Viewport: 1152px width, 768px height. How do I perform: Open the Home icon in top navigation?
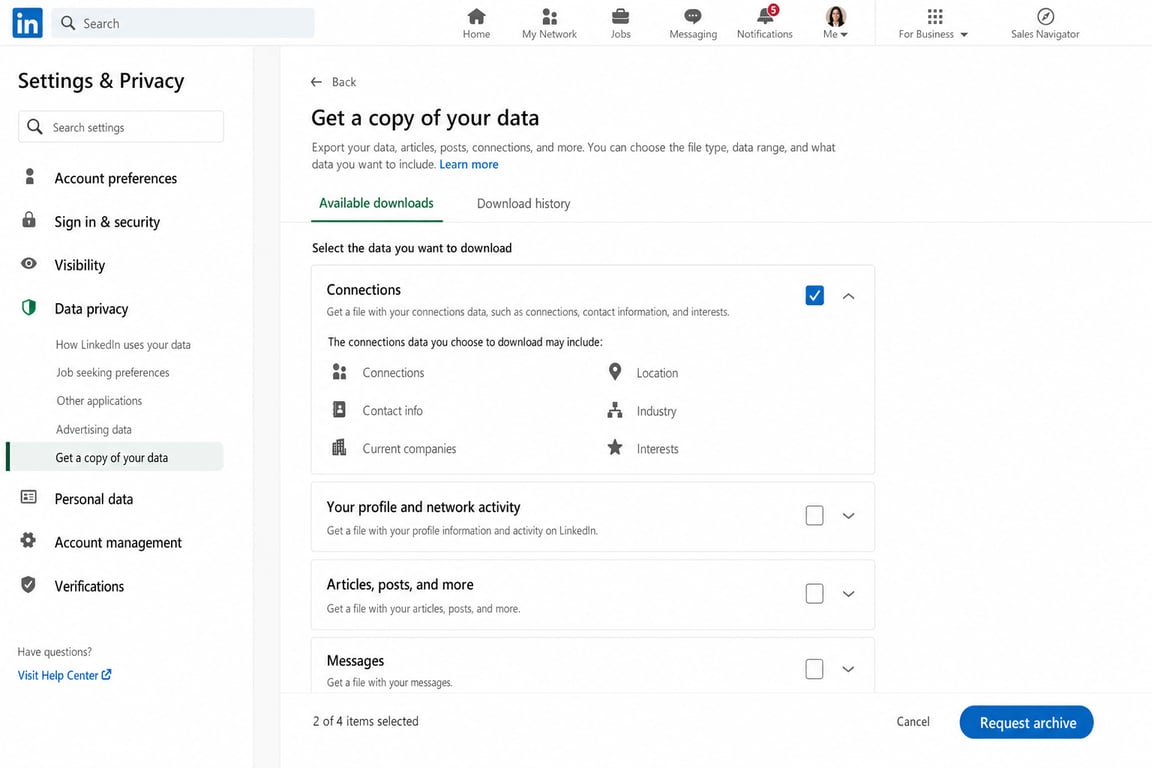(x=476, y=16)
